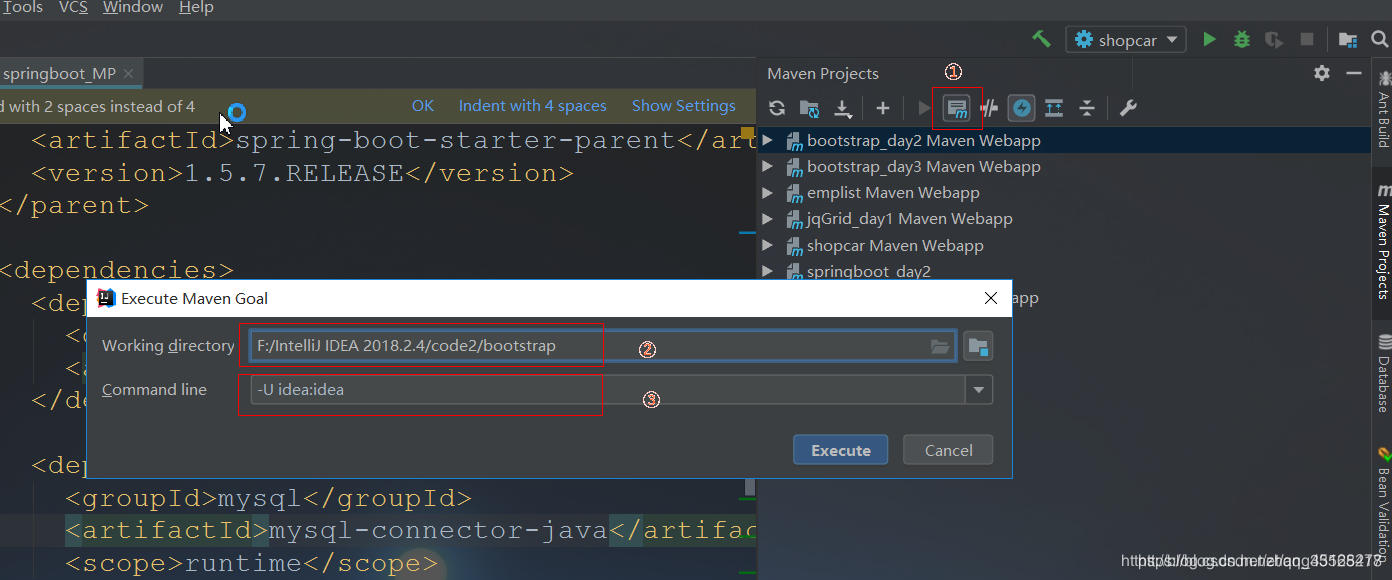Image resolution: width=1392 pixels, height=580 pixels.
Task: Expand bootstrap_day3 Maven Webapp node
Action: [x=768, y=166]
